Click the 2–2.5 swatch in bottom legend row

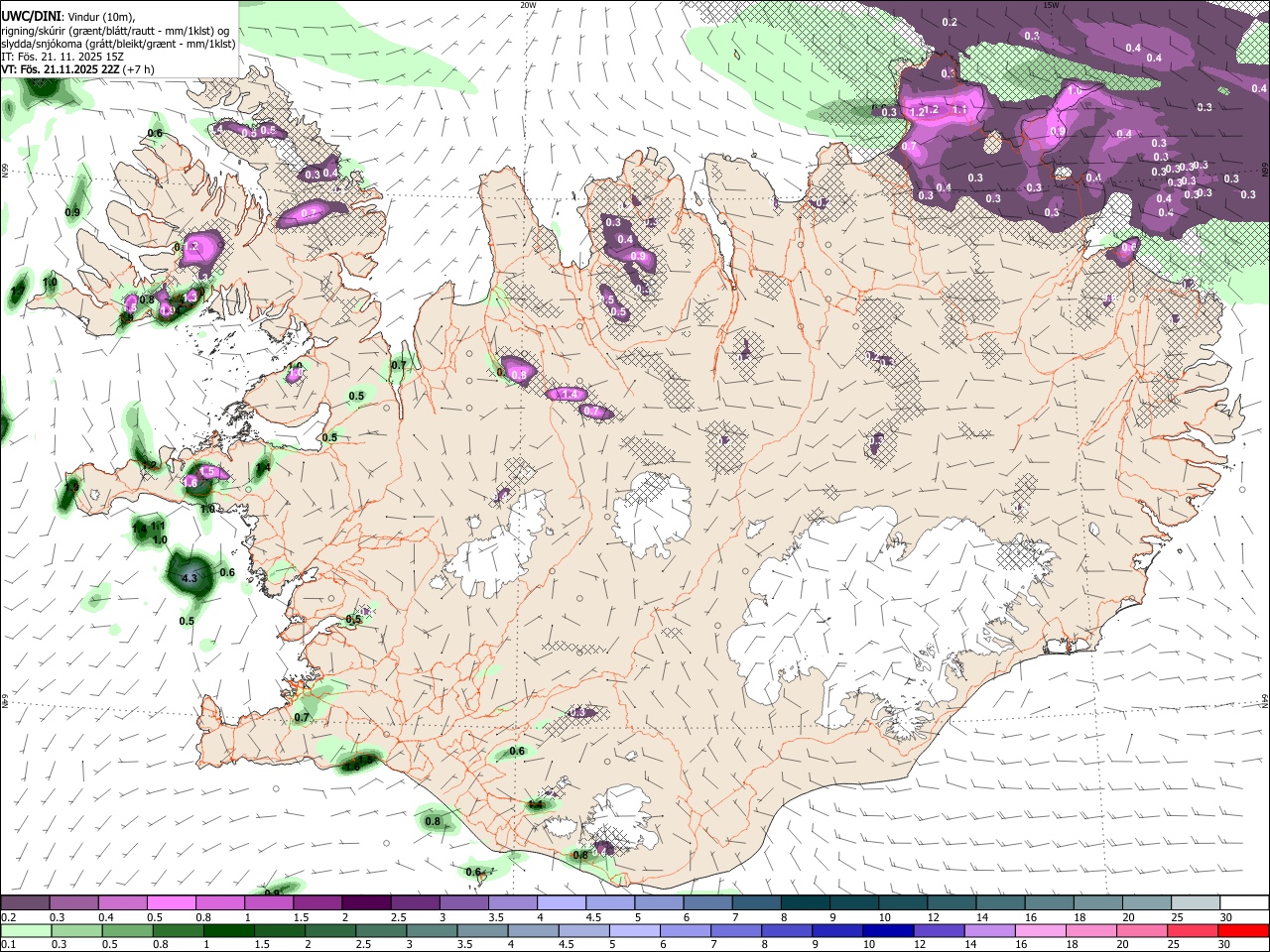click(331, 931)
